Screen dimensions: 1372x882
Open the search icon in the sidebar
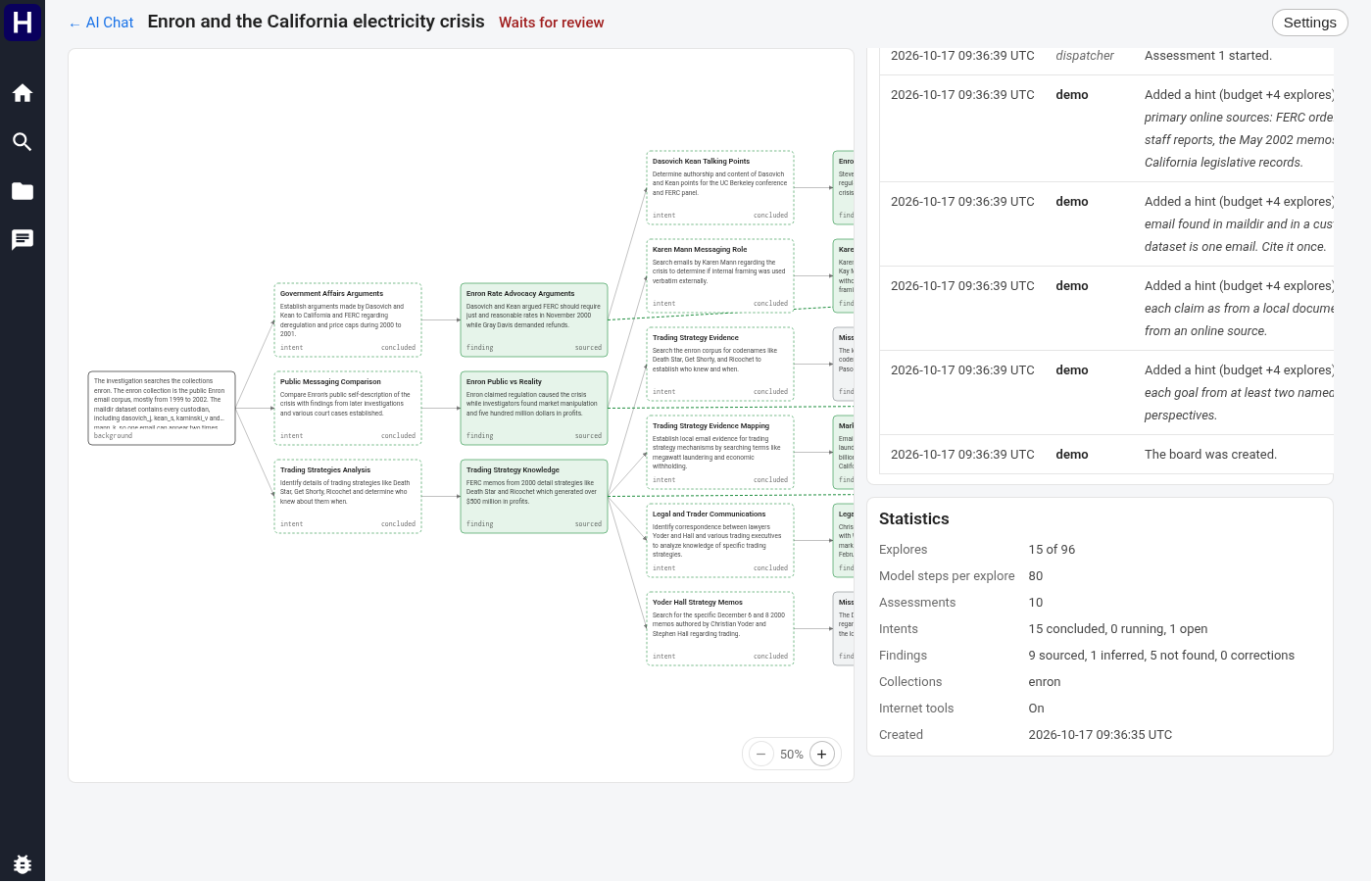pyautogui.click(x=23, y=142)
